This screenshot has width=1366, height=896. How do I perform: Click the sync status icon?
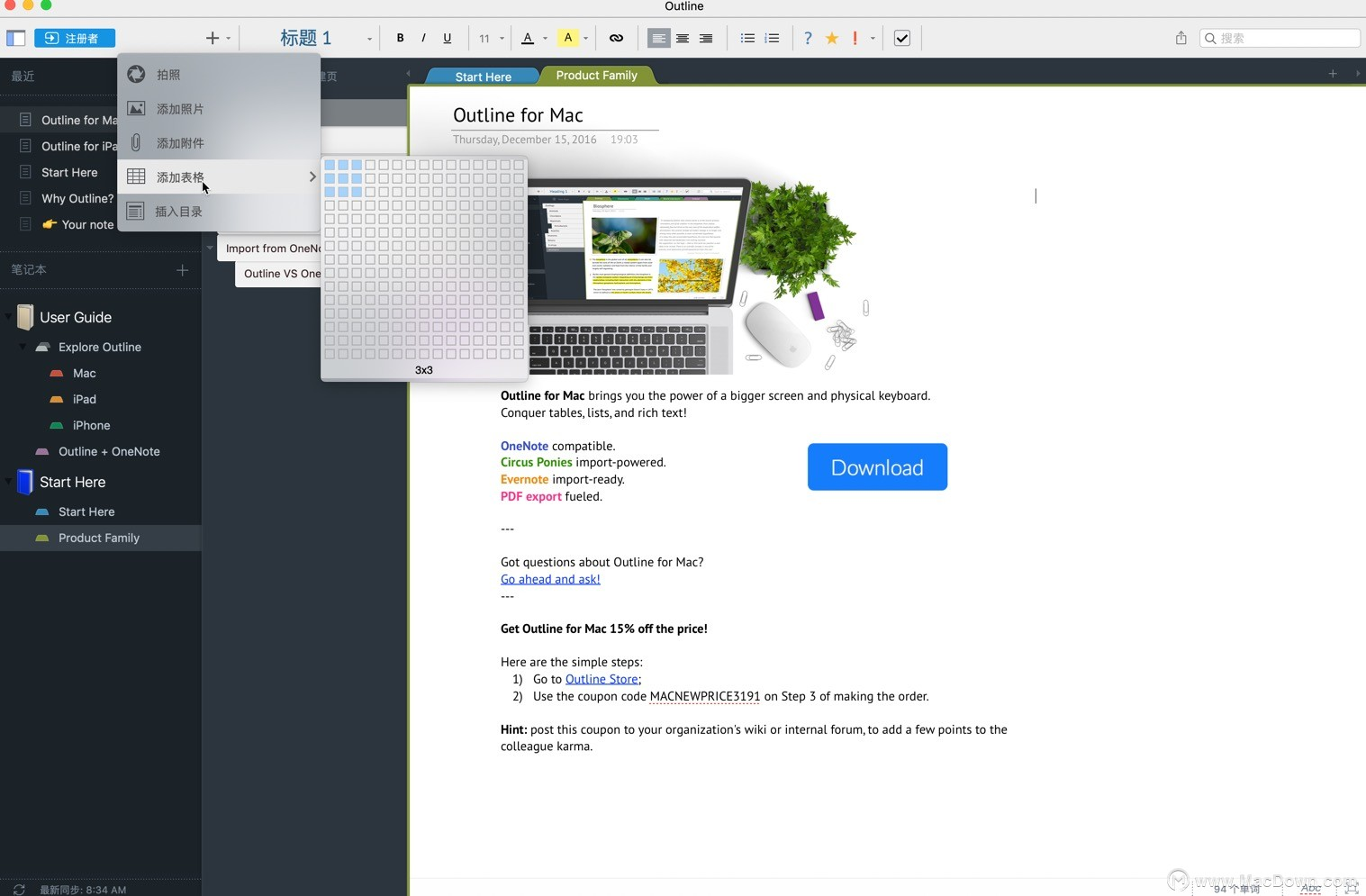(x=19, y=889)
